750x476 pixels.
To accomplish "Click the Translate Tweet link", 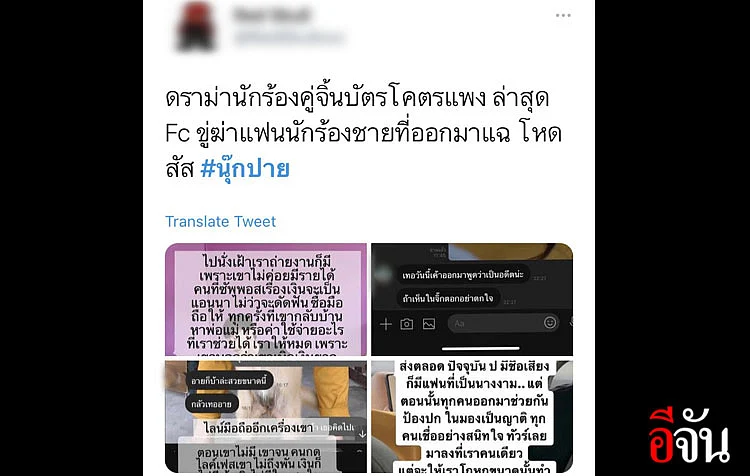I will point(221,221).
